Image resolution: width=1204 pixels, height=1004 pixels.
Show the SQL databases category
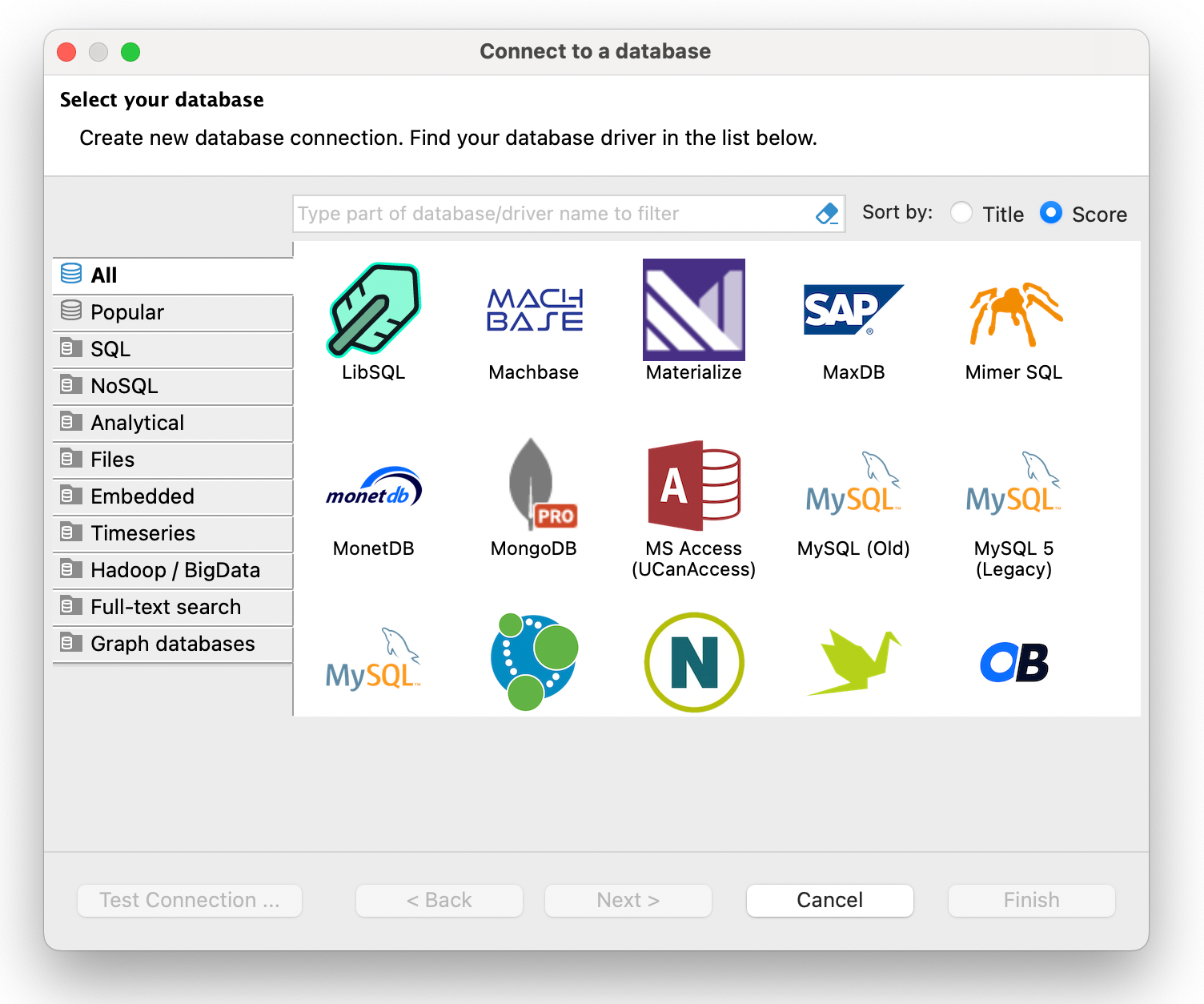pyautogui.click(x=173, y=349)
